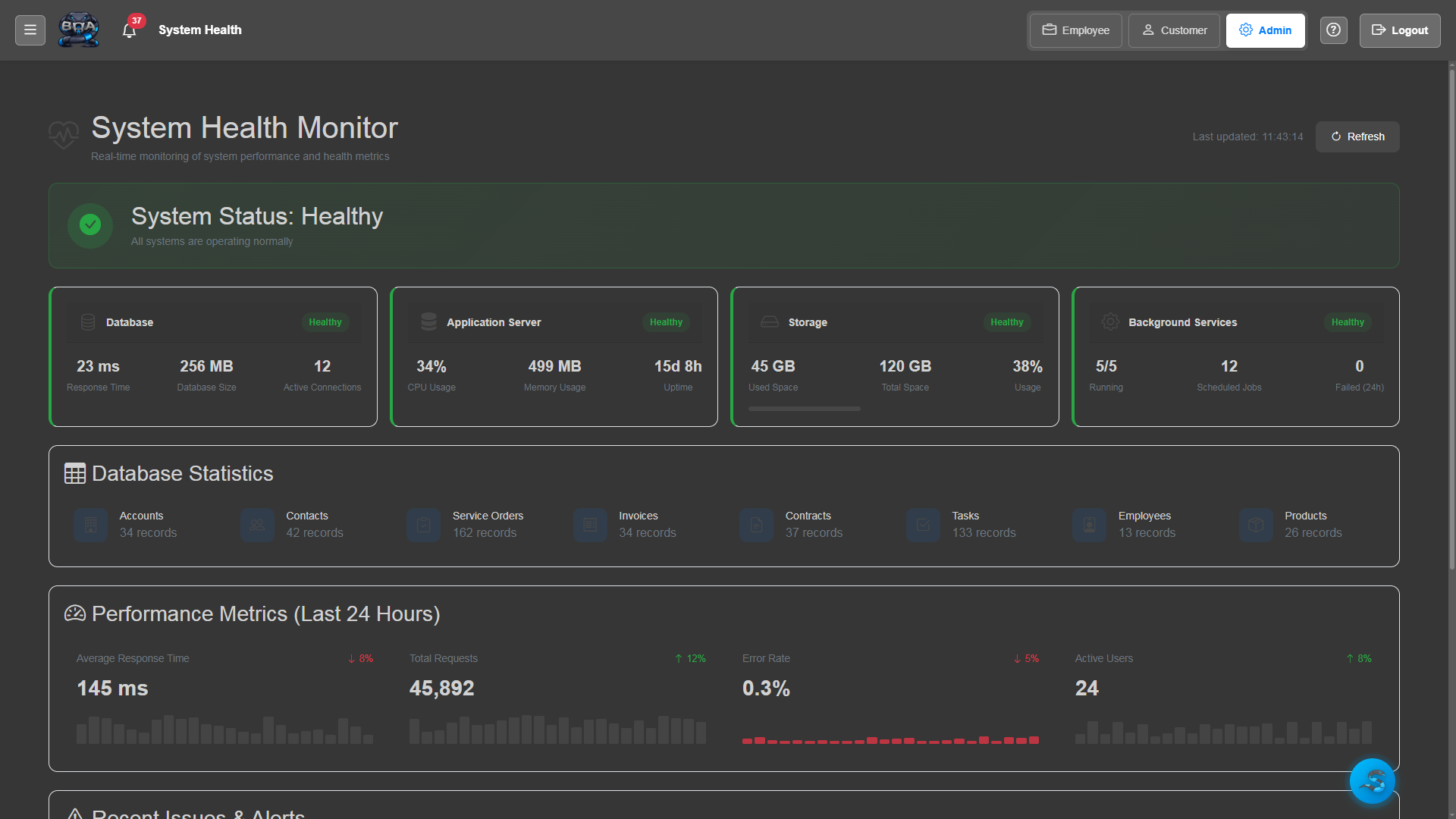Open the hamburger navigation menu
The height and width of the screenshot is (819, 1456).
click(30, 30)
